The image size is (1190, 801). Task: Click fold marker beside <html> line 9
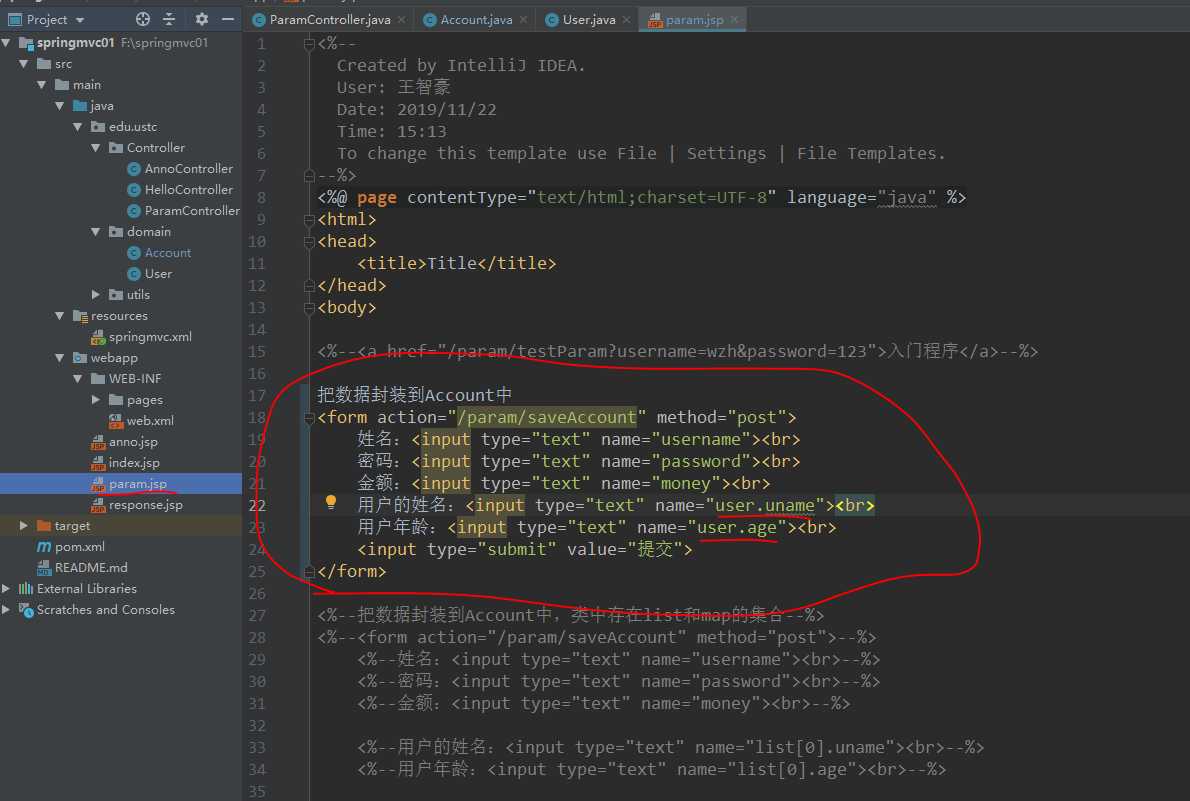click(309, 220)
